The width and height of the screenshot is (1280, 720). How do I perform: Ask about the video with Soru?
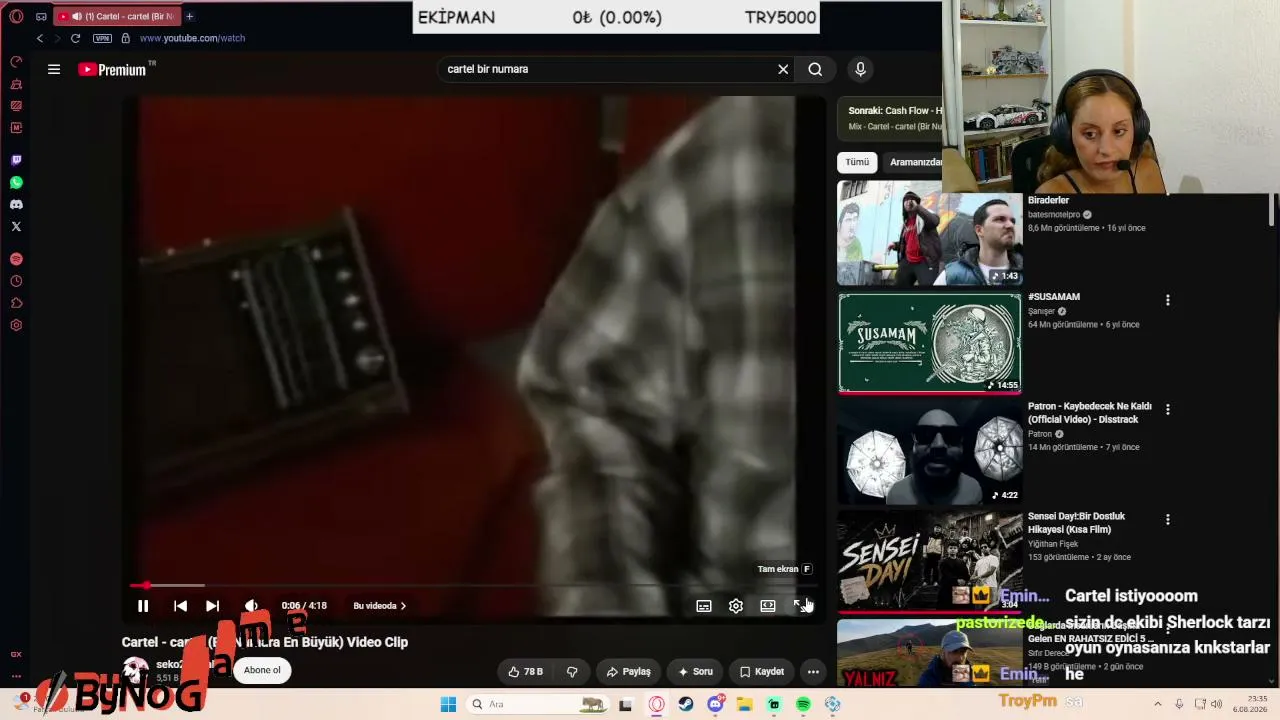[x=695, y=672]
